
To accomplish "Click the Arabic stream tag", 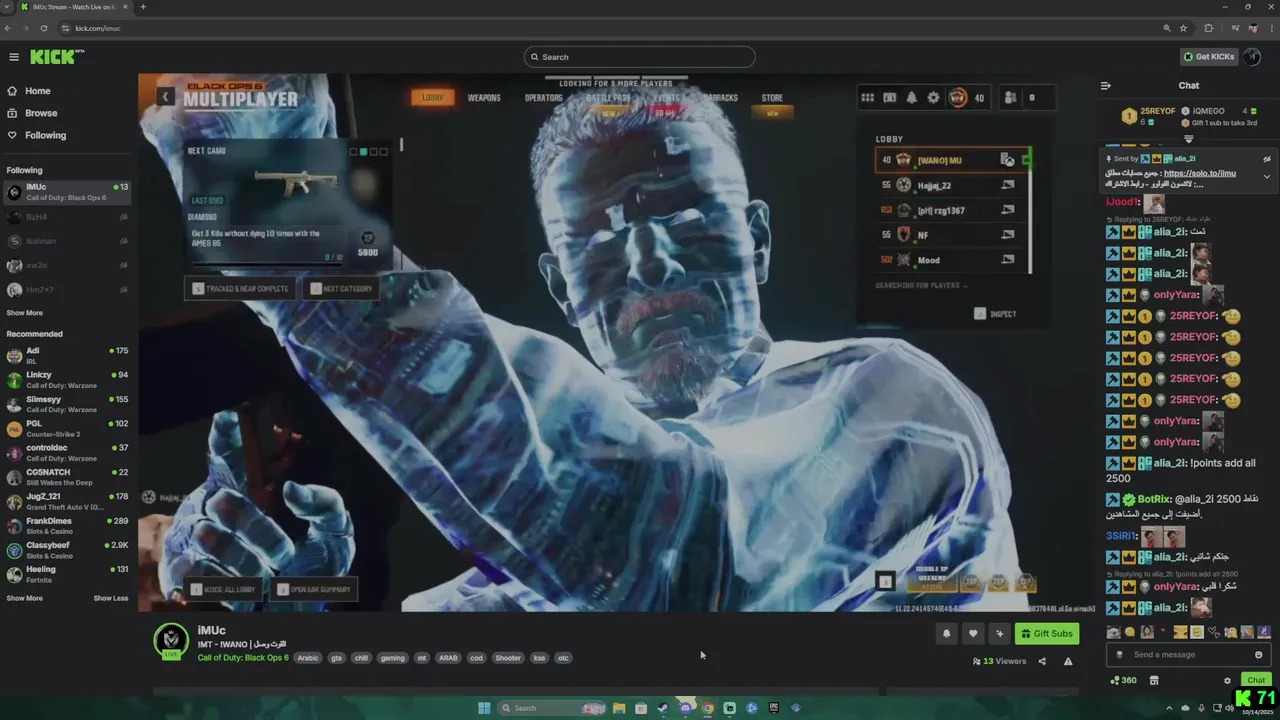I will pos(308,658).
